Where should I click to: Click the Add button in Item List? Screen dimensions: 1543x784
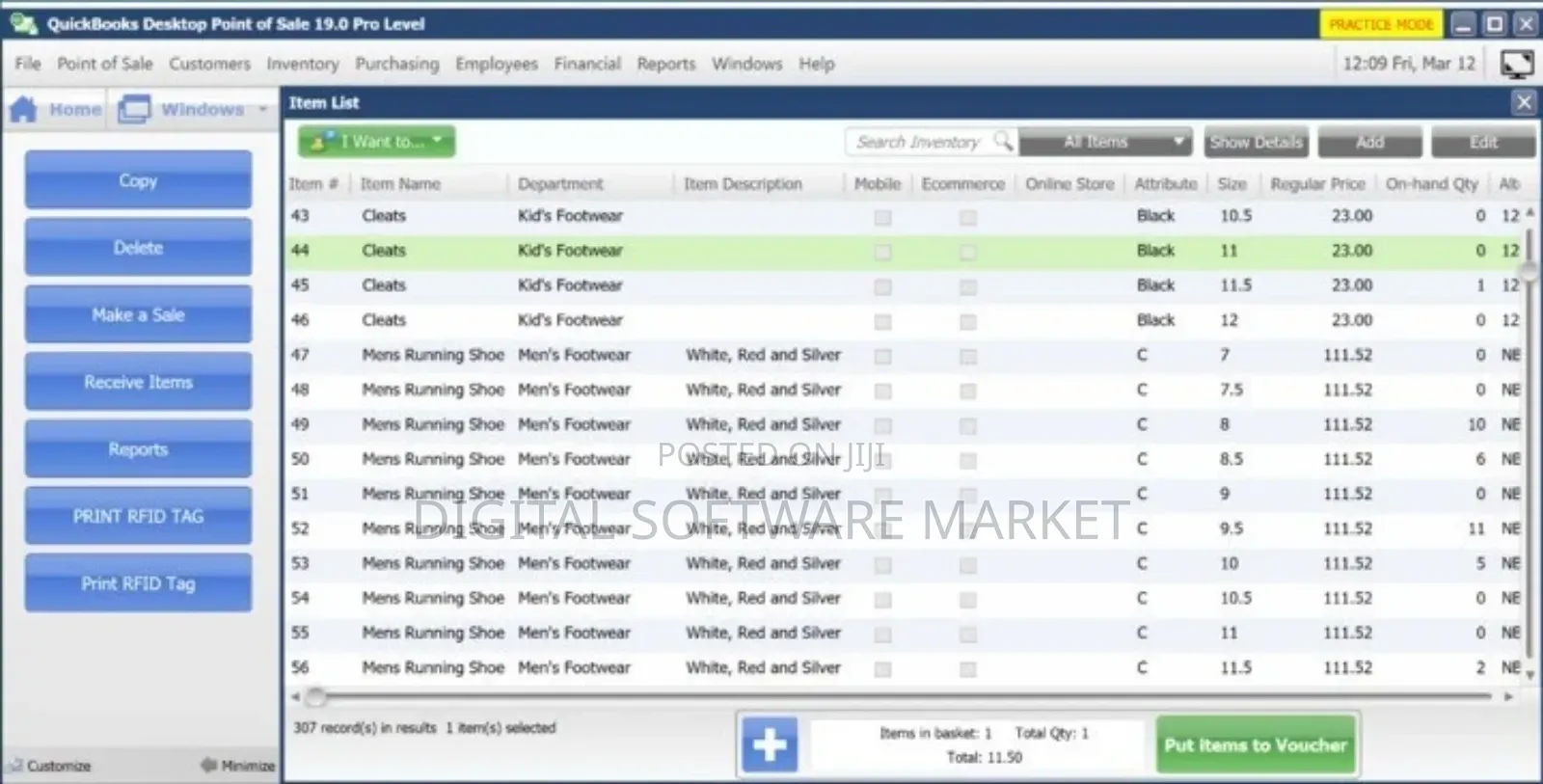[1369, 142]
